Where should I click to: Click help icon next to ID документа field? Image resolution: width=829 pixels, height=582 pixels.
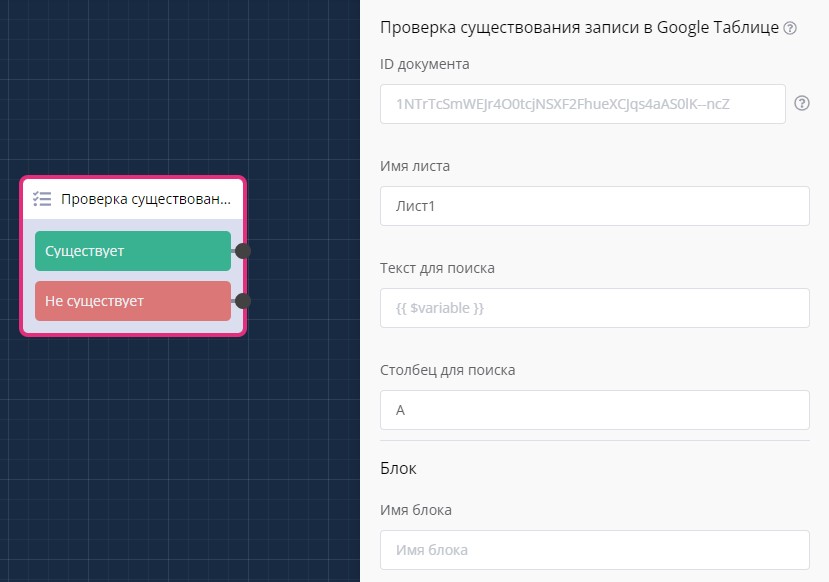[x=801, y=103]
